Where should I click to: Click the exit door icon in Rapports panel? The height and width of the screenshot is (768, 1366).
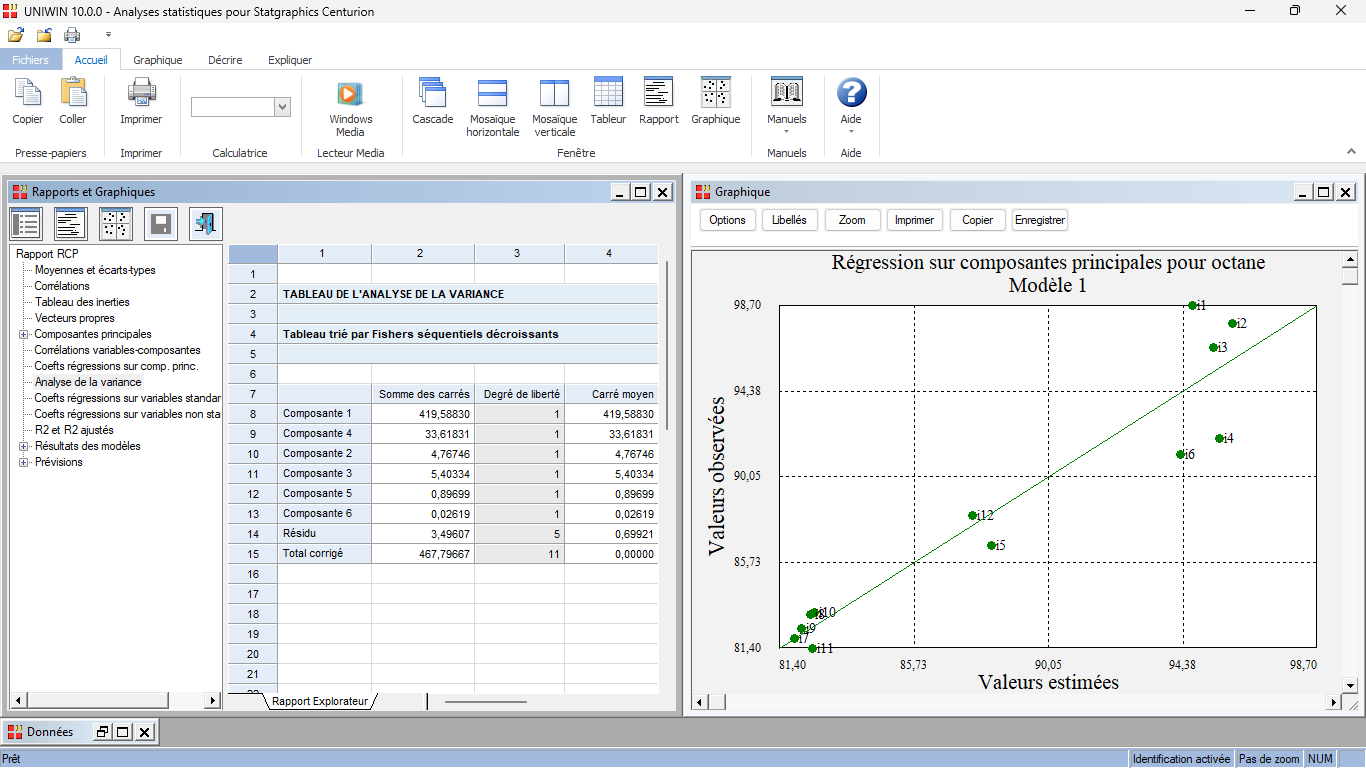pyautogui.click(x=206, y=224)
